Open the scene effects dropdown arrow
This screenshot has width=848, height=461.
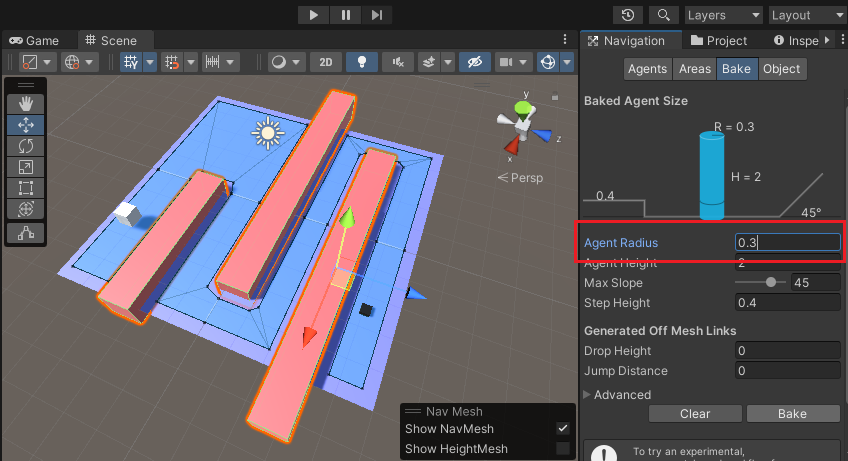(x=448, y=62)
